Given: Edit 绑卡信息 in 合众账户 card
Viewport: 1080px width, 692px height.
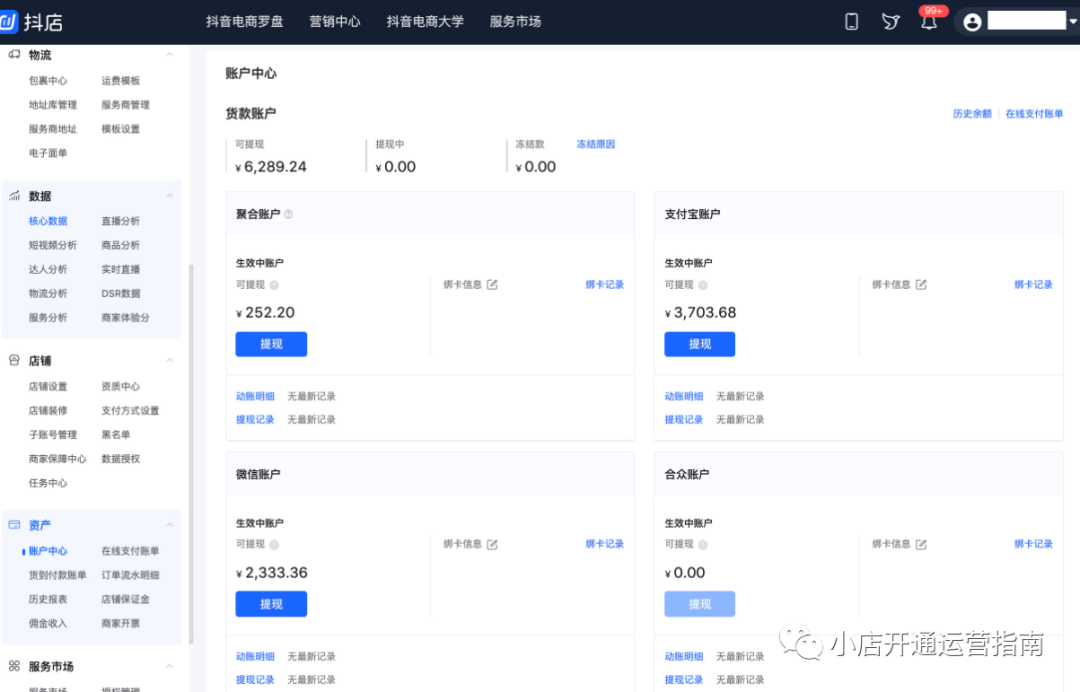Looking at the screenshot, I should pos(921,544).
